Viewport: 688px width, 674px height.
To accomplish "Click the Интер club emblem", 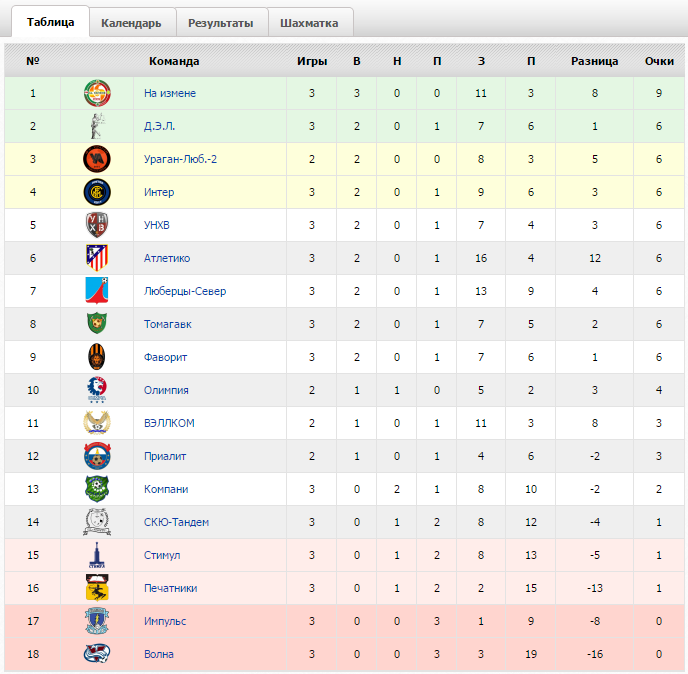I will click(x=97, y=192).
